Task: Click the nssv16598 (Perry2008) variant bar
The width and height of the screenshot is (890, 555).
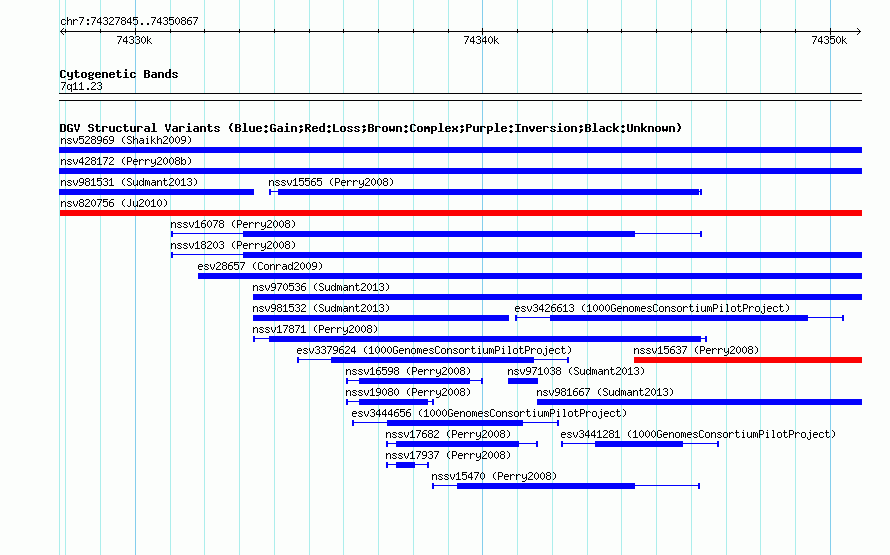Action: 414,381
